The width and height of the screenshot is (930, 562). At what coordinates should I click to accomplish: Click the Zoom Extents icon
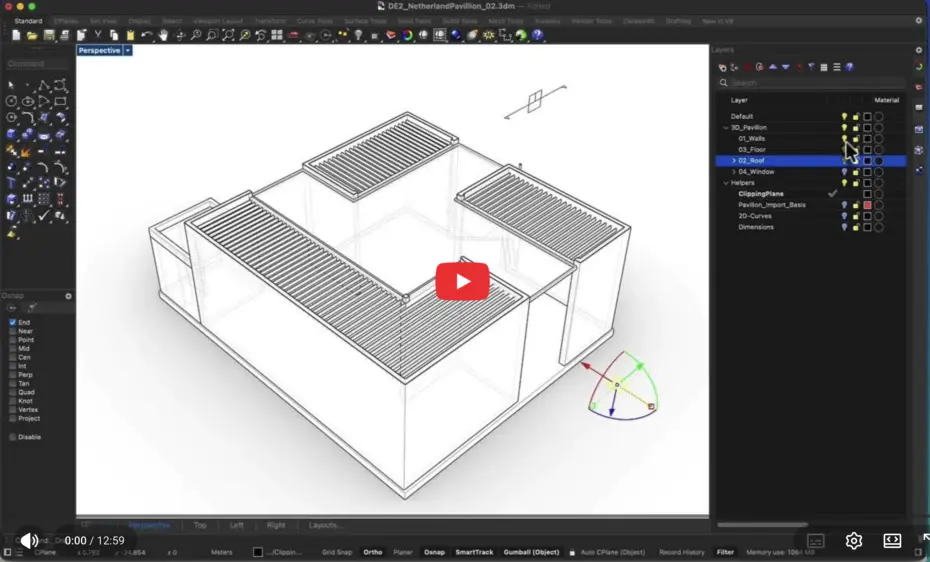(228, 36)
